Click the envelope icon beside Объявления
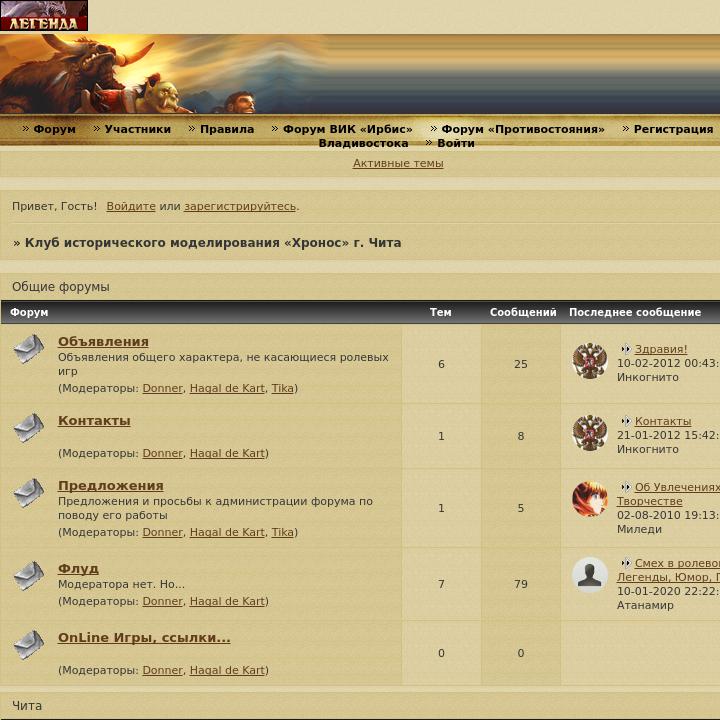Screen dimensions: 720x720 pos(29,349)
